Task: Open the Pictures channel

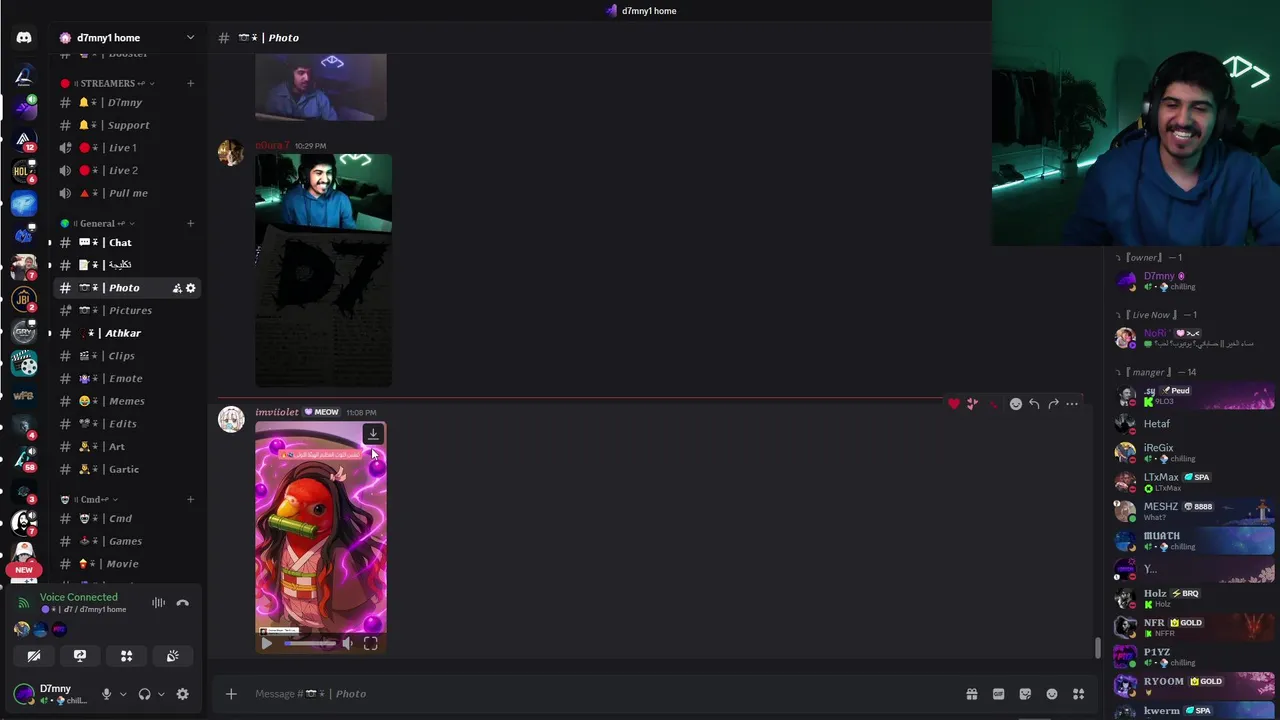Action: [127, 310]
